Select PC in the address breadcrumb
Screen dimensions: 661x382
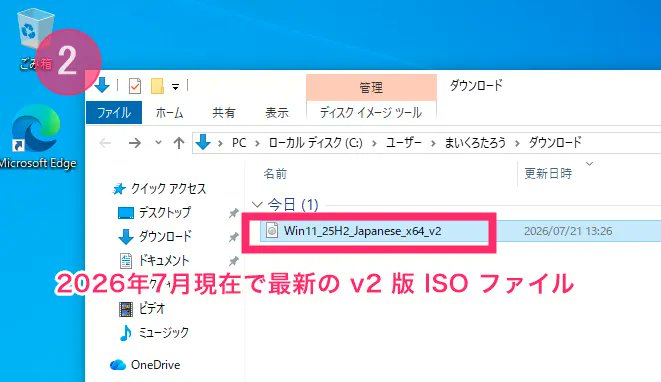[x=239, y=143]
